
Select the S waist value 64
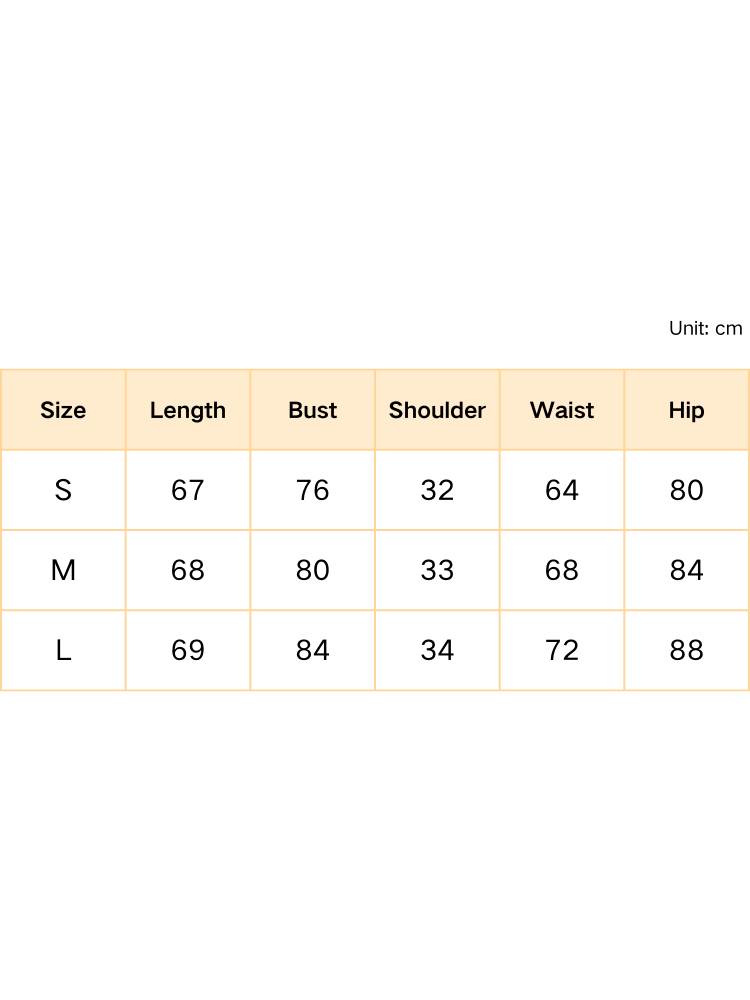[x=562, y=490]
